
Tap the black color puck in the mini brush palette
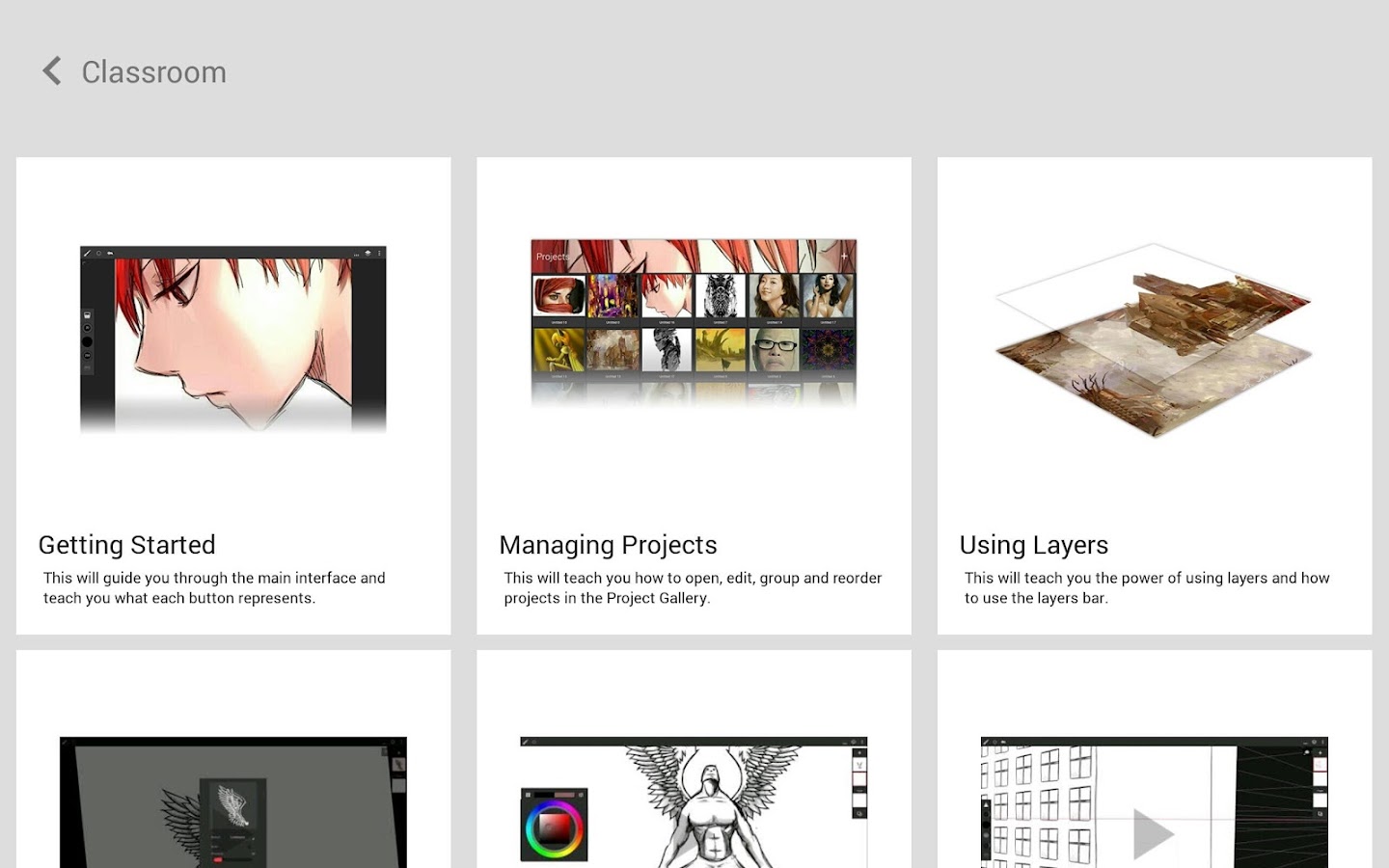click(87, 342)
